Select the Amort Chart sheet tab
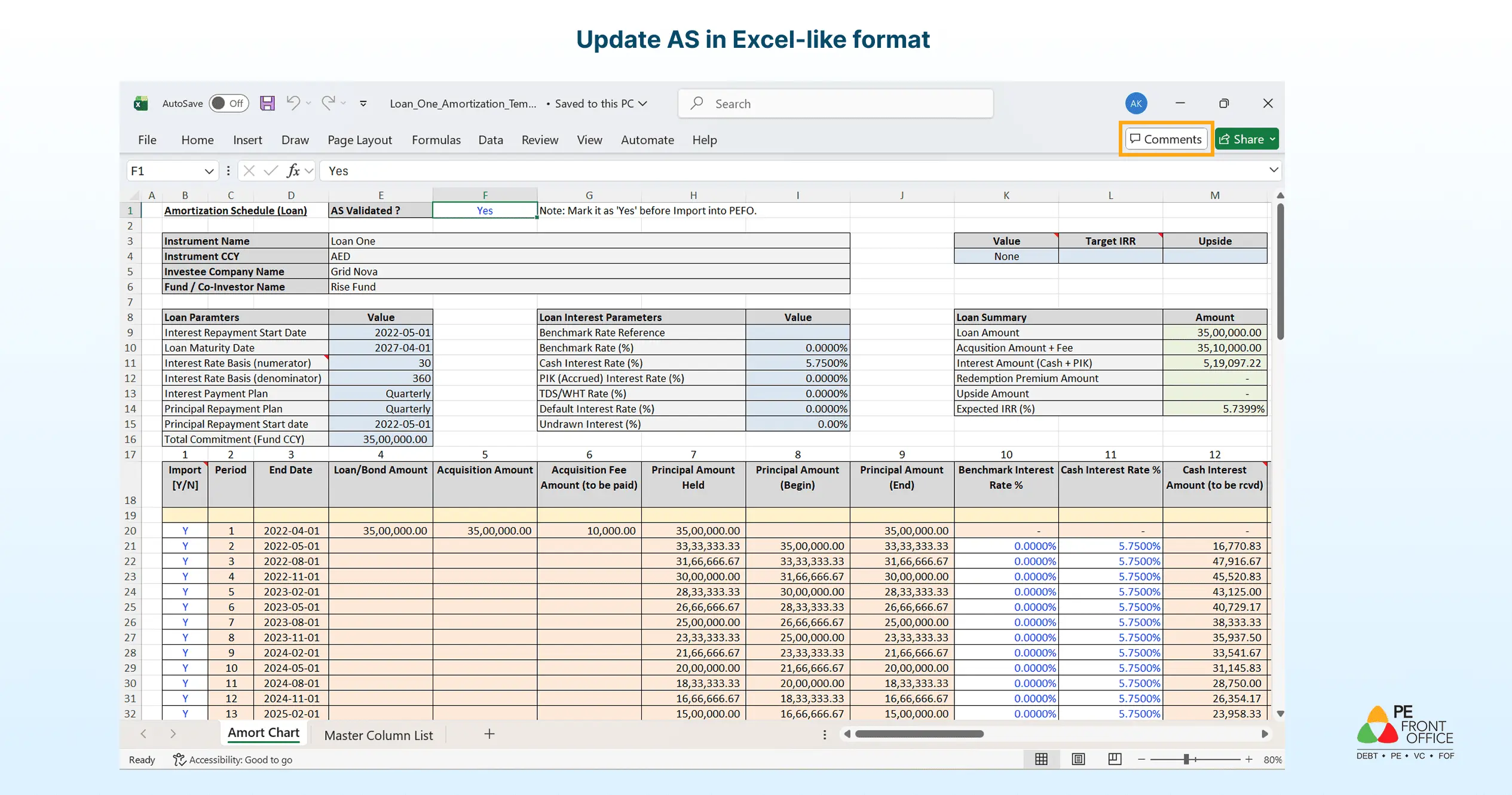The width and height of the screenshot is (1512, 795). tap(264, 733)
